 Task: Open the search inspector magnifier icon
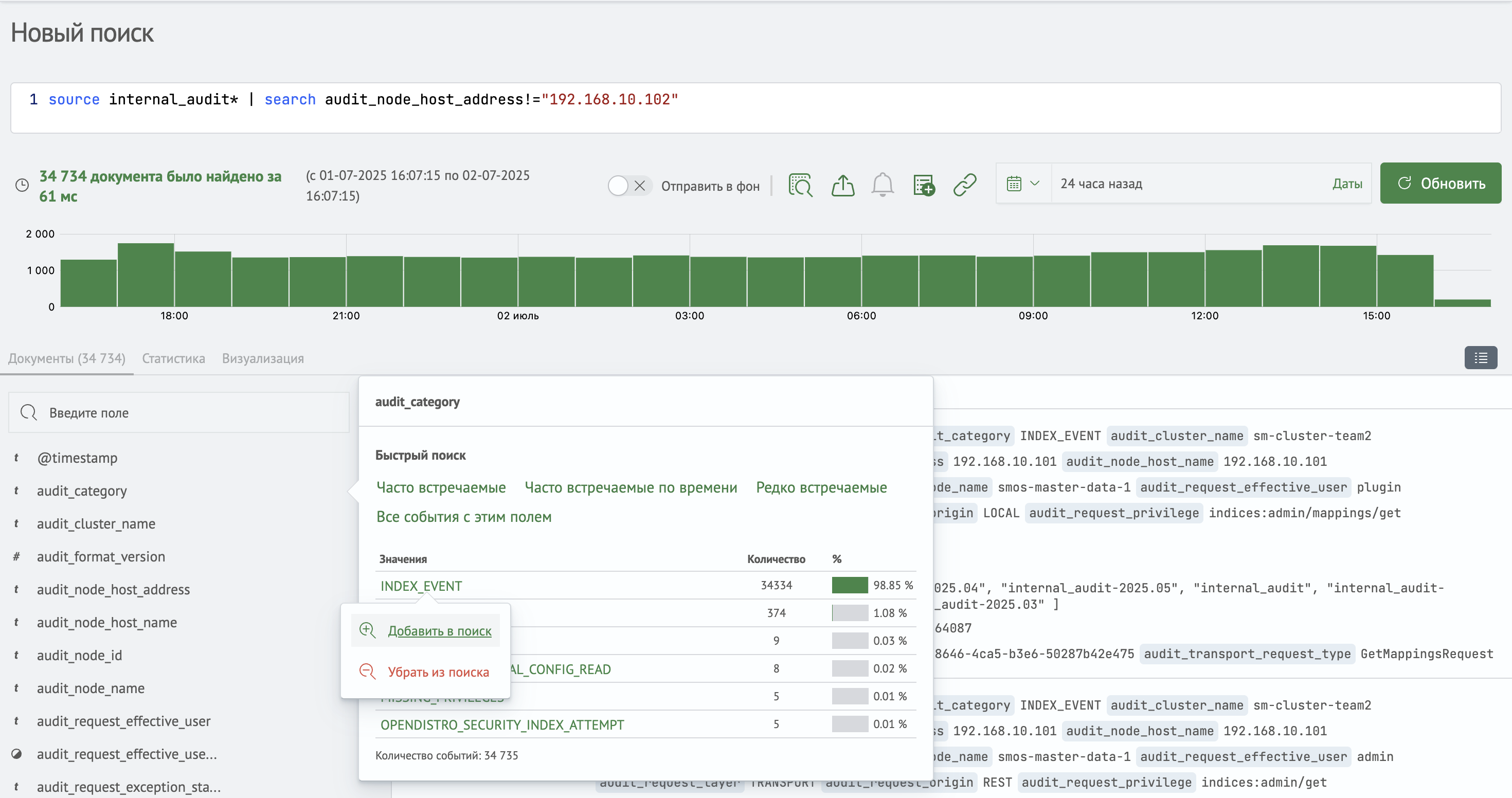click(801, 185)
